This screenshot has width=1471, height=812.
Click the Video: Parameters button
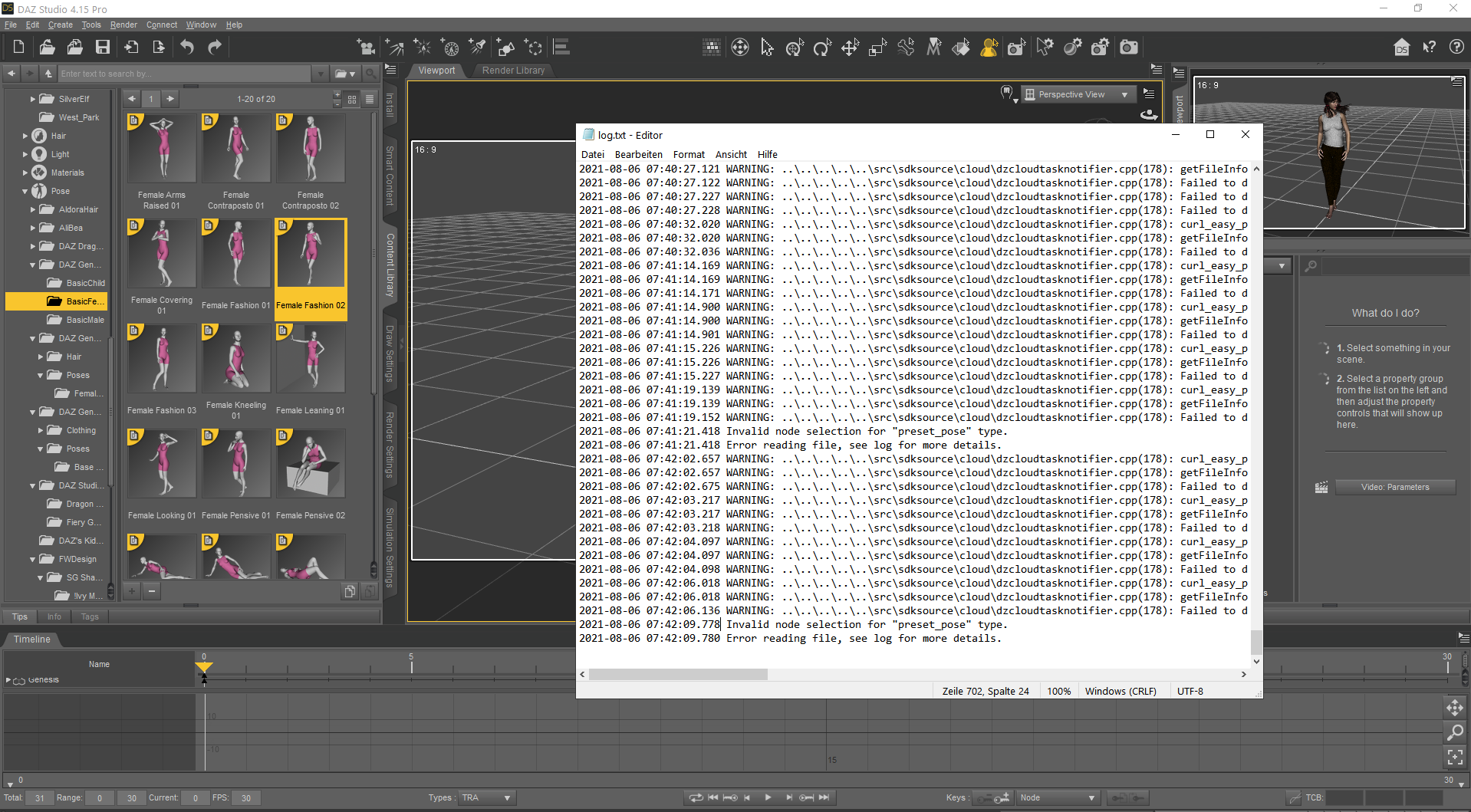tap(1394, 487)
